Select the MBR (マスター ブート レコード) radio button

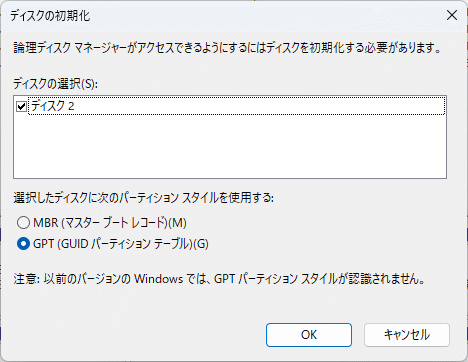coord(23,223)
